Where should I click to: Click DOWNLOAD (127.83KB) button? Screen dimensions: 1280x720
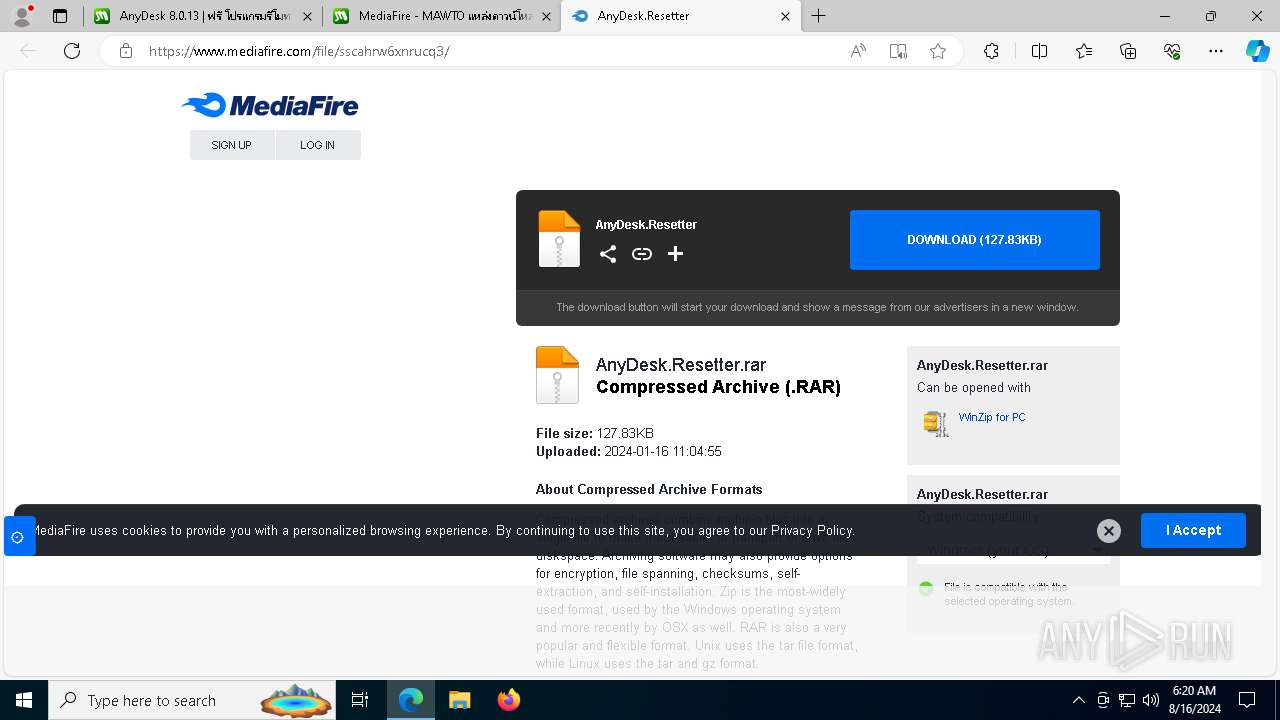pos(975,240)
